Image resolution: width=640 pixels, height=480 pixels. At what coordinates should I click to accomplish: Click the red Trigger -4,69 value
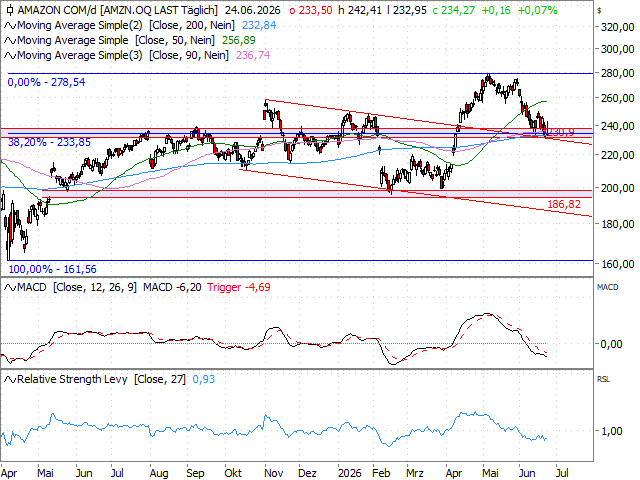pos(239,287)
